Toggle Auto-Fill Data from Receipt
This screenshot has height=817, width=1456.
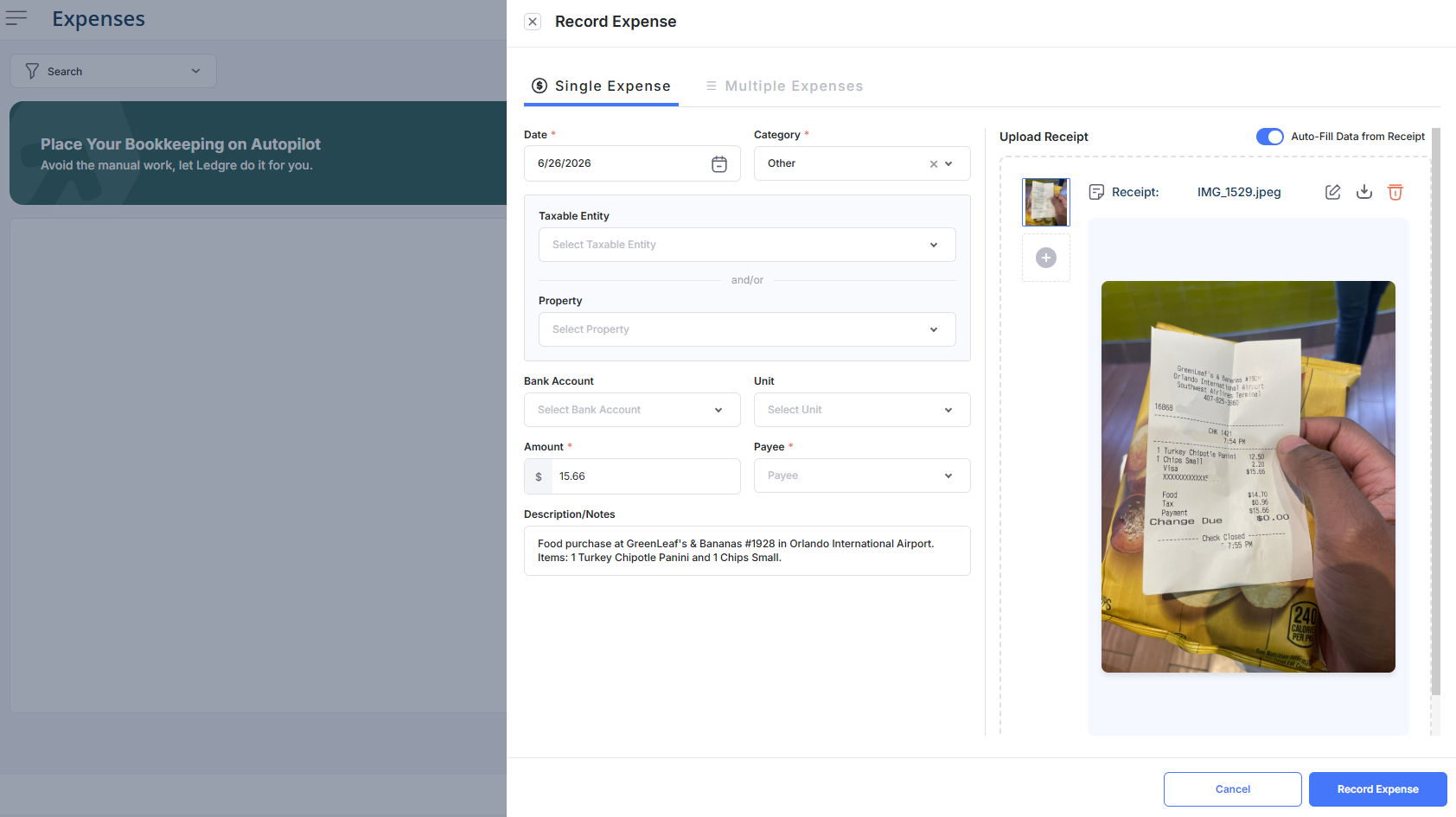1269,137
